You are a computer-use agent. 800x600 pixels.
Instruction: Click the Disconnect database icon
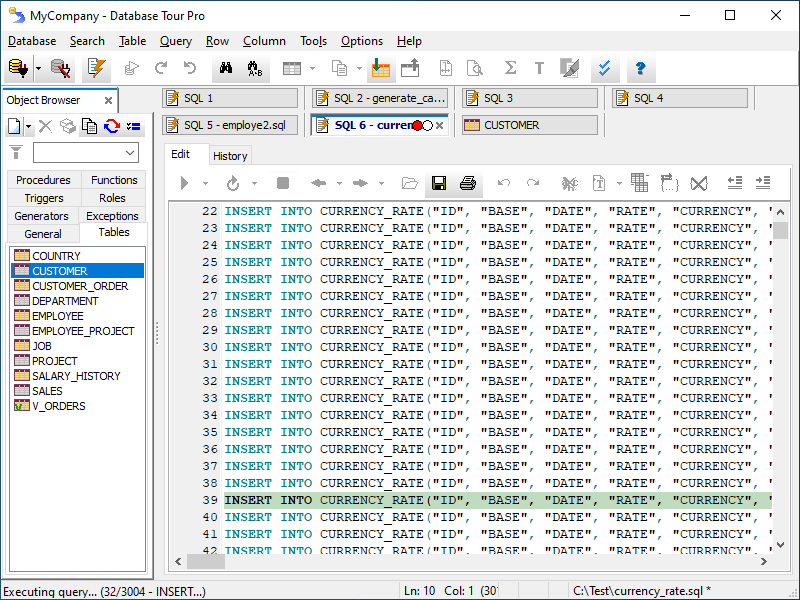coord(60,69)
